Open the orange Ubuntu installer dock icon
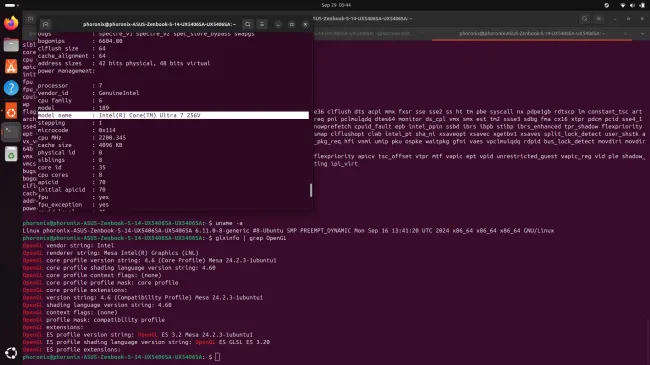This screenshot has width=650, height=365. [x=11, y=111]
